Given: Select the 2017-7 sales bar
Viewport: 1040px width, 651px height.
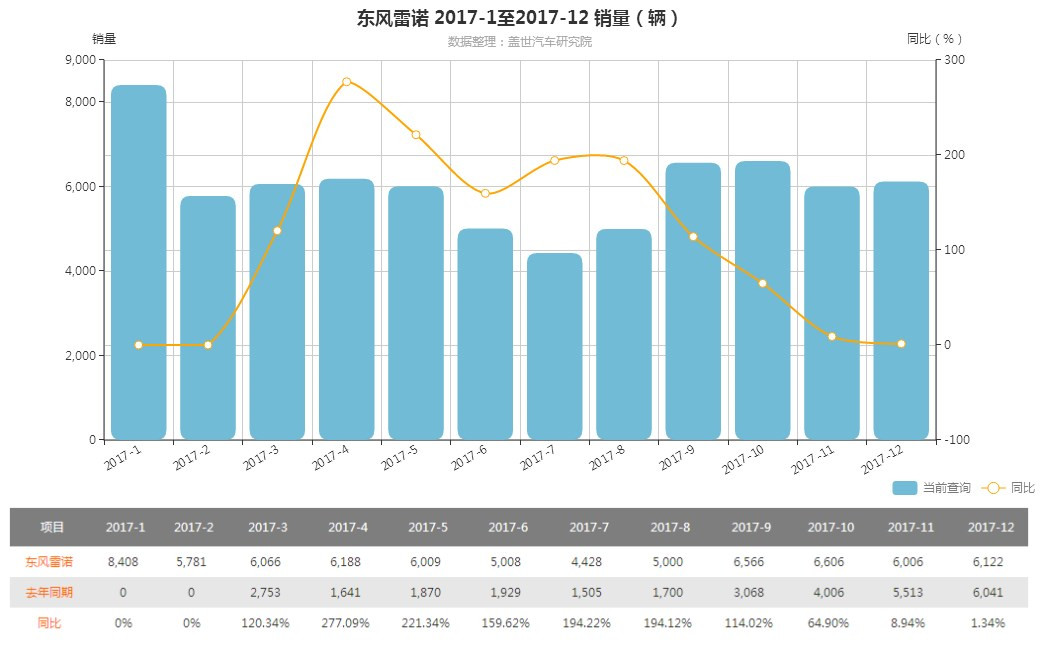Looking at the screenshot, I should point(554,346).
